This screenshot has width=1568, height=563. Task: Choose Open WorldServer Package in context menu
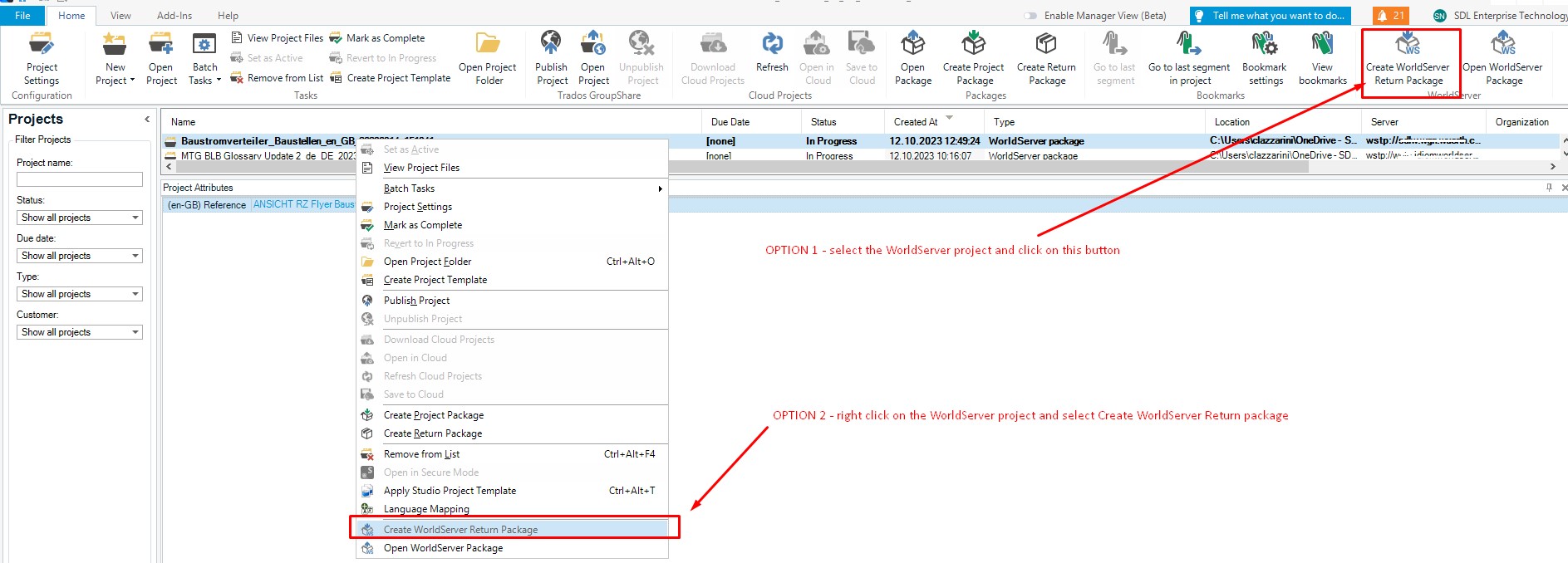pyautogui.click(x=513, y=548)
